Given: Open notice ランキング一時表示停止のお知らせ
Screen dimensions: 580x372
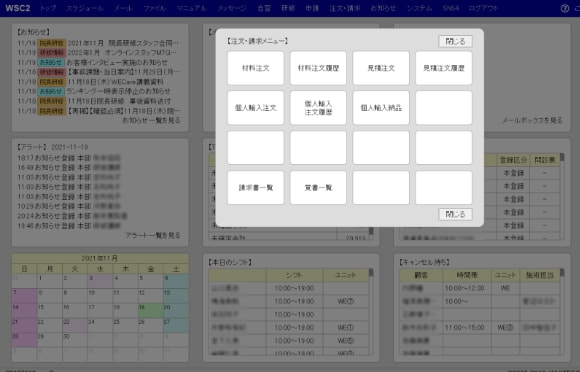Looking at the screenshot, I should point(118,91).
